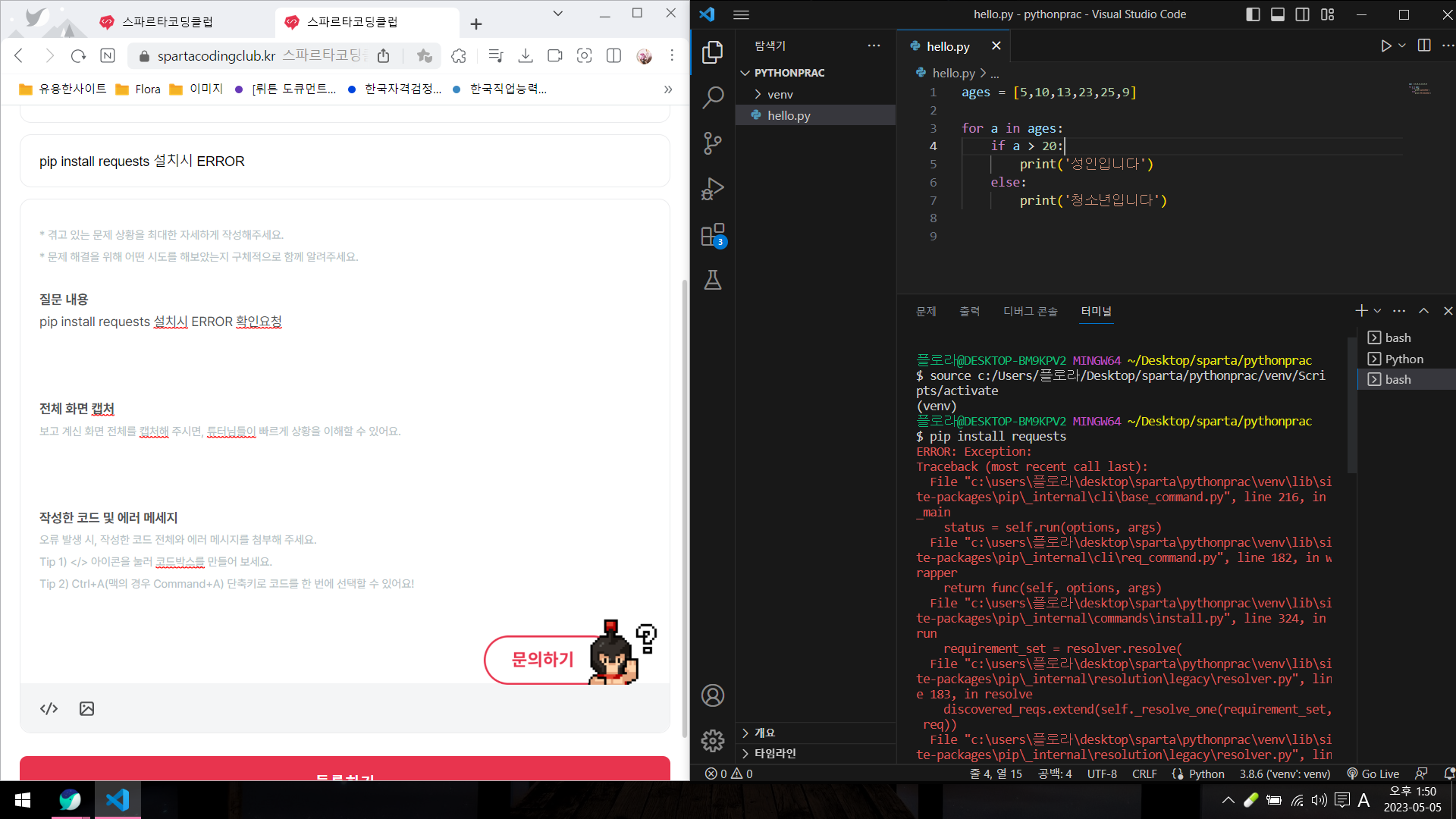
Task: Click the 문의하기 inquiry button
Action: click(x=541, y=660)
